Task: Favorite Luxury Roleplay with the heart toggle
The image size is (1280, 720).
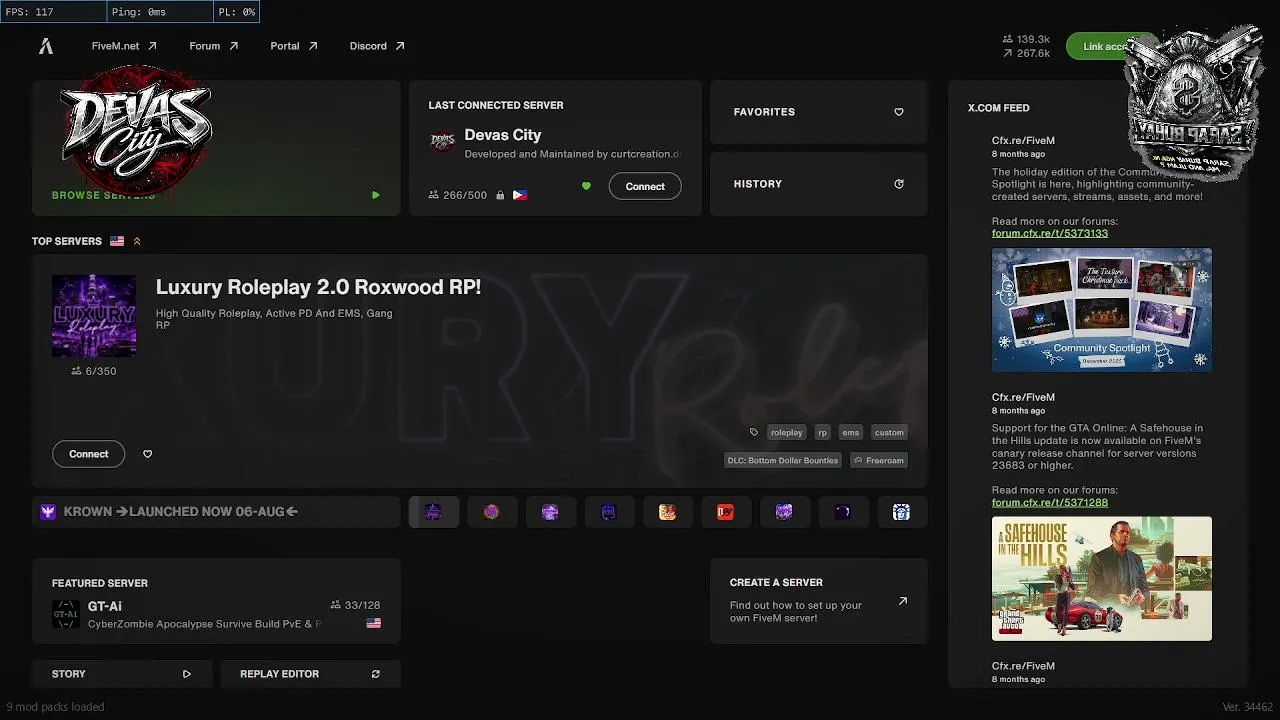Action: tap(148, 454)
